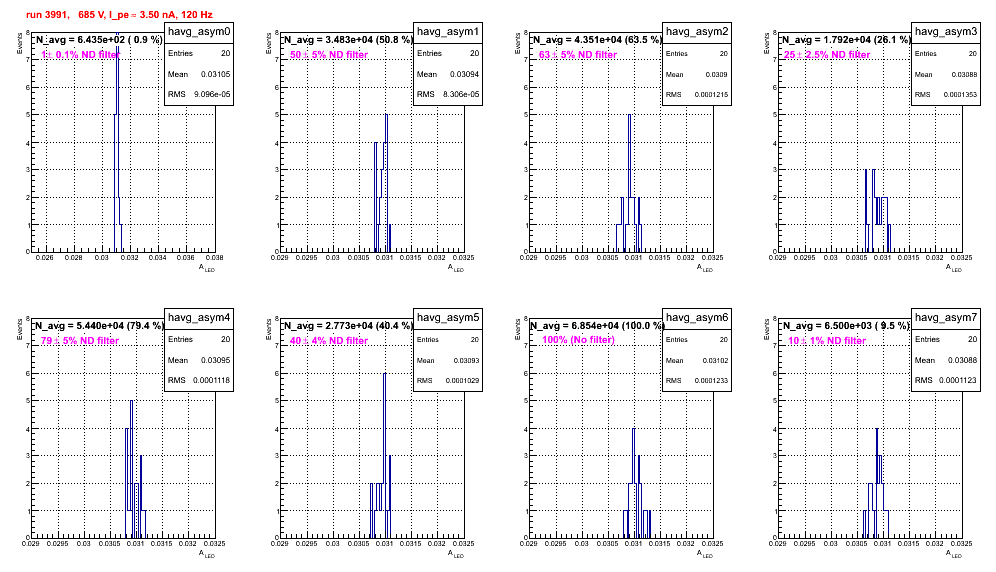Click RMS 0.0001118 in havg_asym4 stats
This screenshot has height=572, width=996.
199,381
